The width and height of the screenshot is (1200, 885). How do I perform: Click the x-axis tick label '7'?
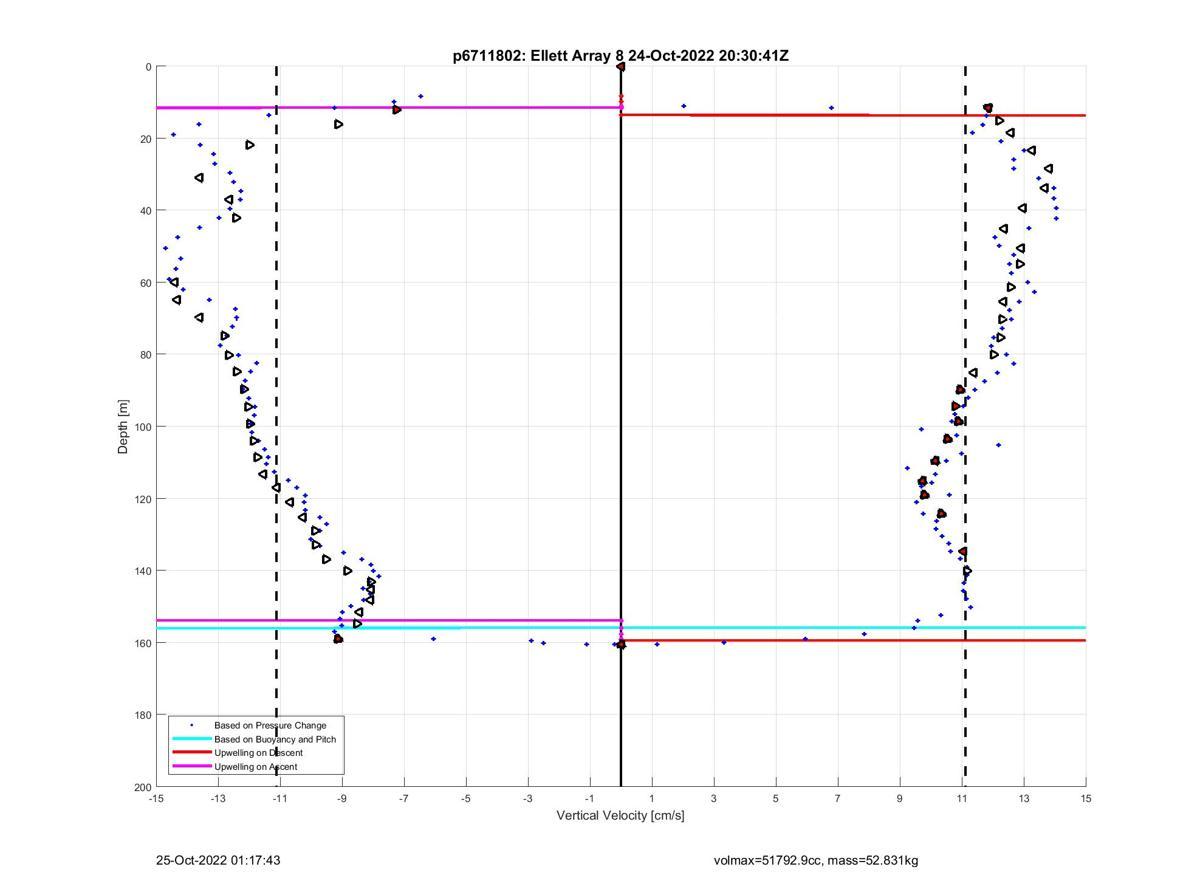click(x=838, y=798)
